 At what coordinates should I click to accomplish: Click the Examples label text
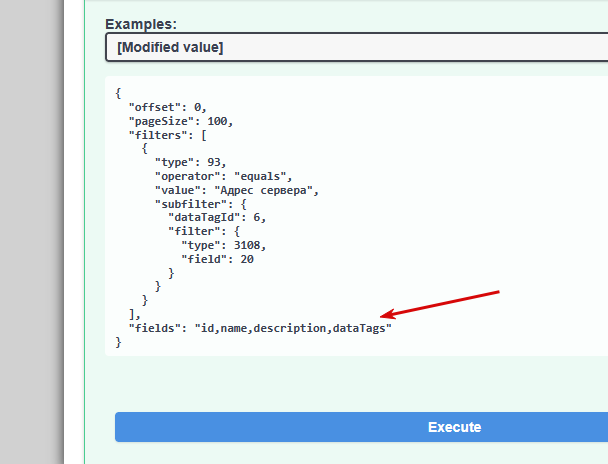point(141,24)
